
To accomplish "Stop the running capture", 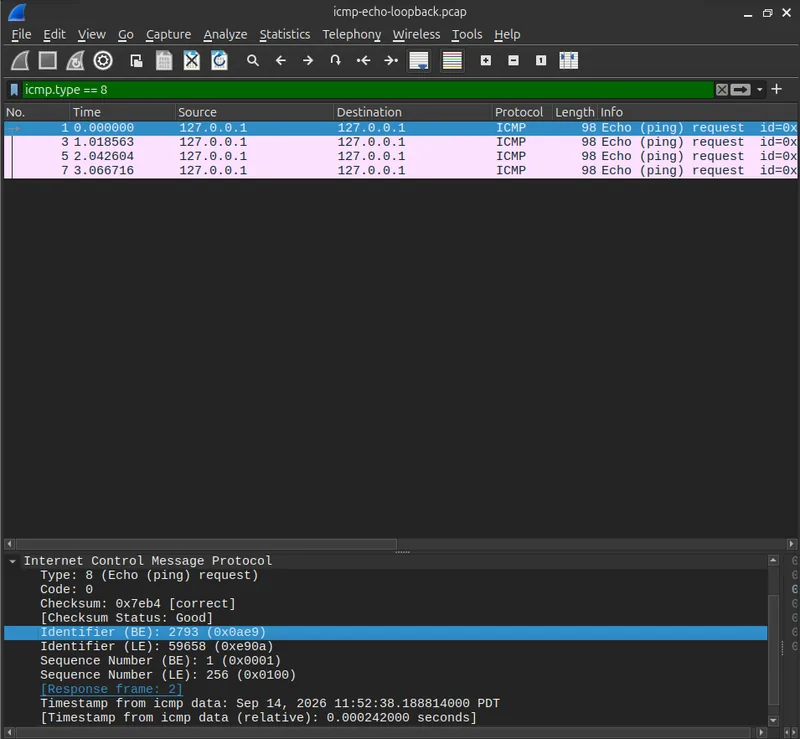I will pyautogui.click(x=47, y=61).
